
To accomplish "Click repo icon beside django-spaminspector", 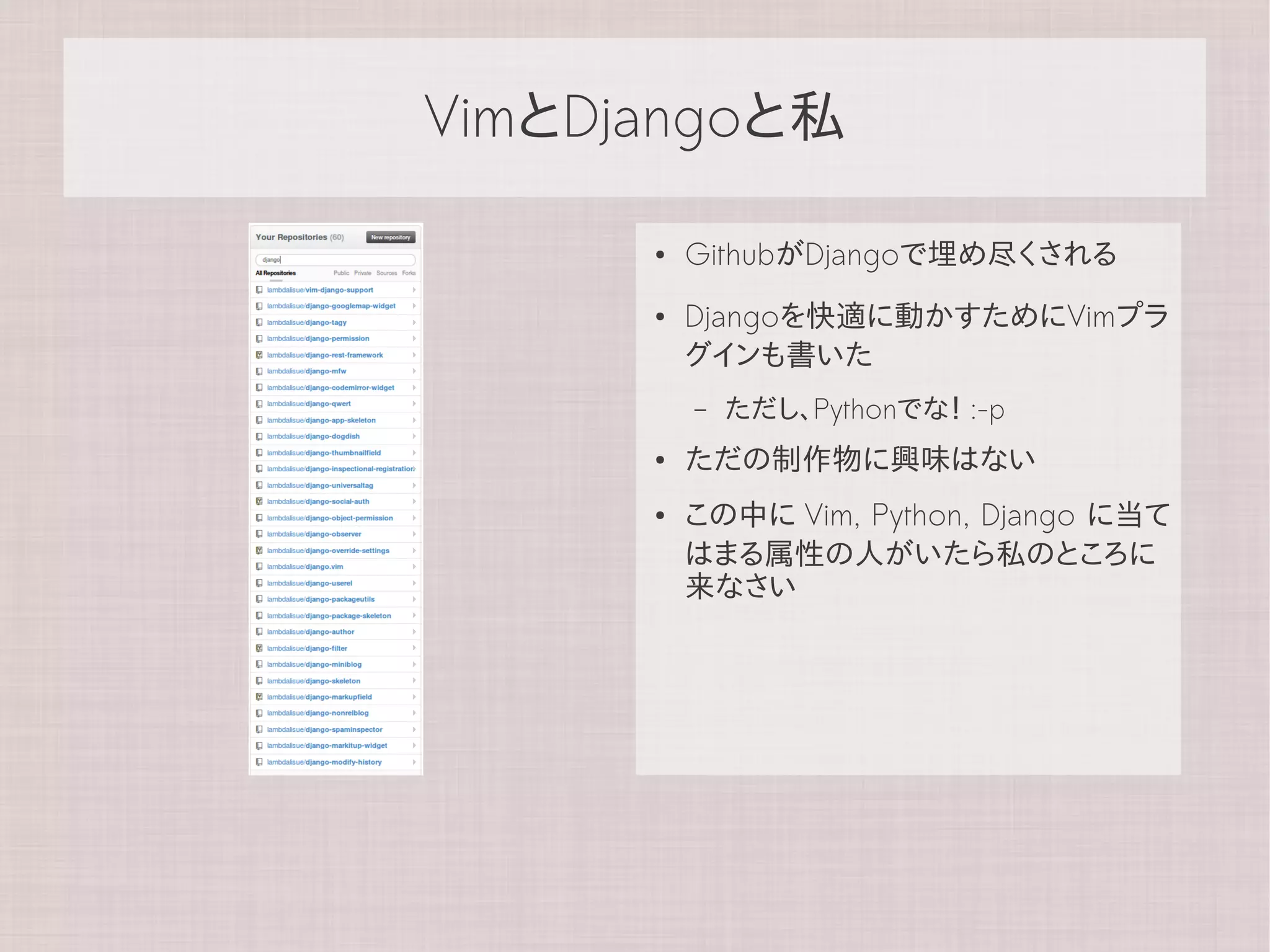I will (259, 729).
